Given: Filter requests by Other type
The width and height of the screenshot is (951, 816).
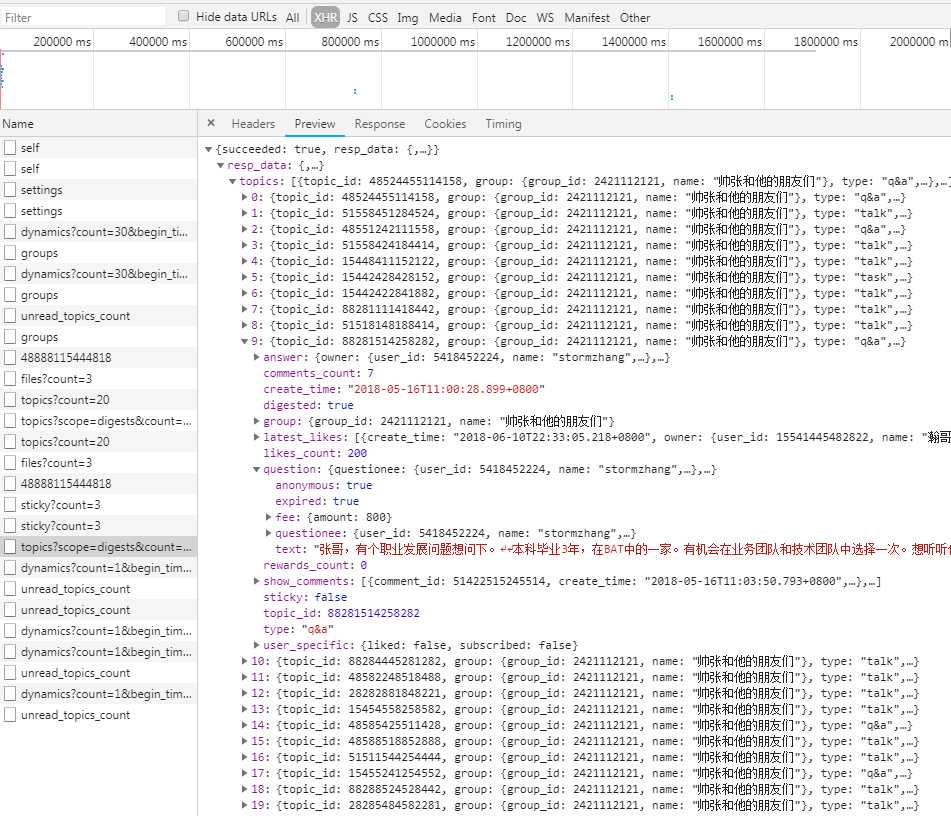Looking at the screenshot, I should coord(635,18).
